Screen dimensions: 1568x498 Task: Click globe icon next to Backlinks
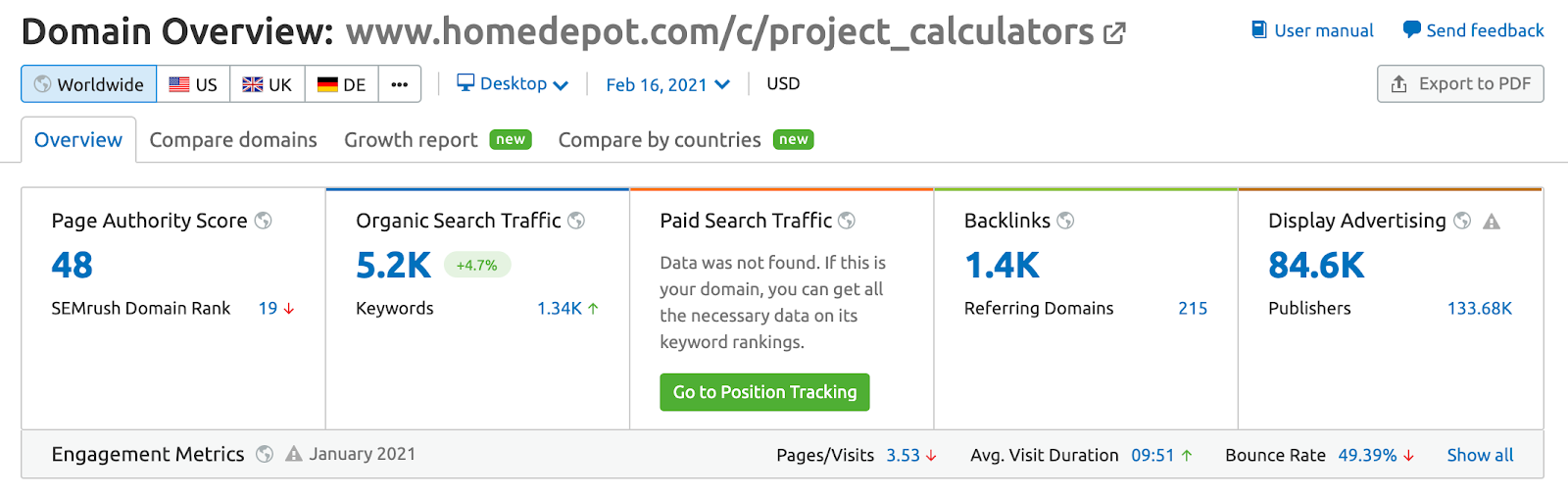coord(1065,221)
